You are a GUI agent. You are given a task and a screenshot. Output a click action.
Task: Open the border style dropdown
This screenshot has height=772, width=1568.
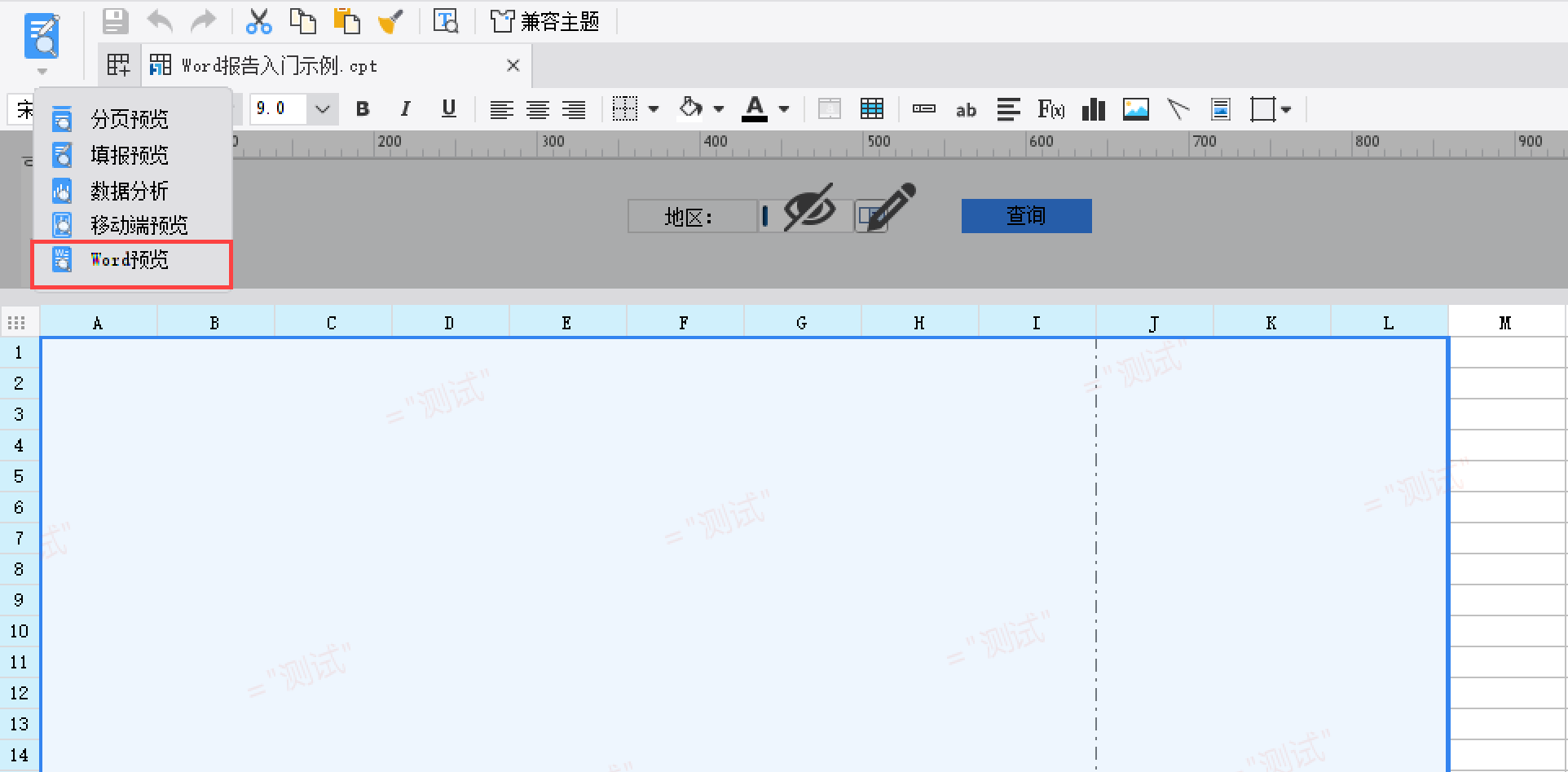(x=654, y=108)
